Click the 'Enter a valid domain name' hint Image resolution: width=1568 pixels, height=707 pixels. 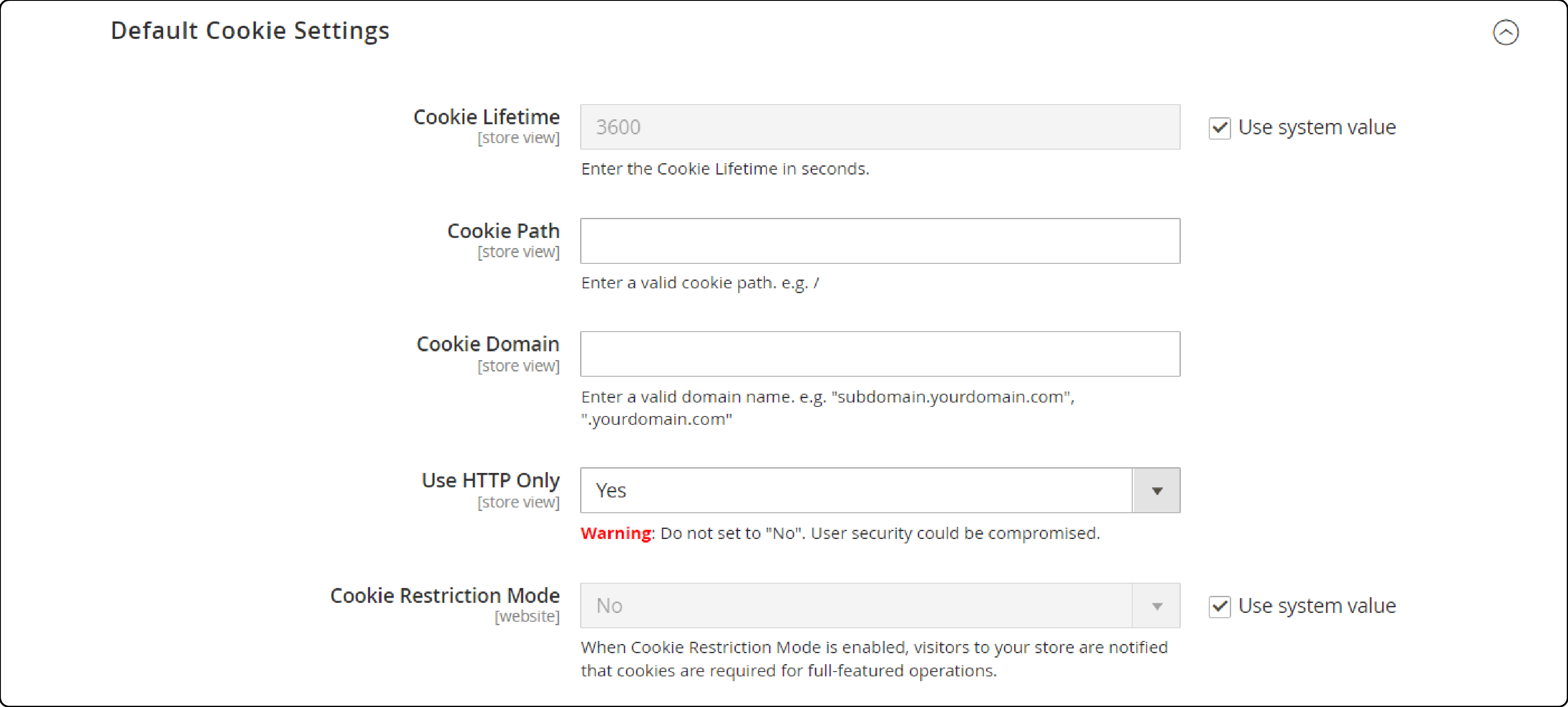pos(828,408)
